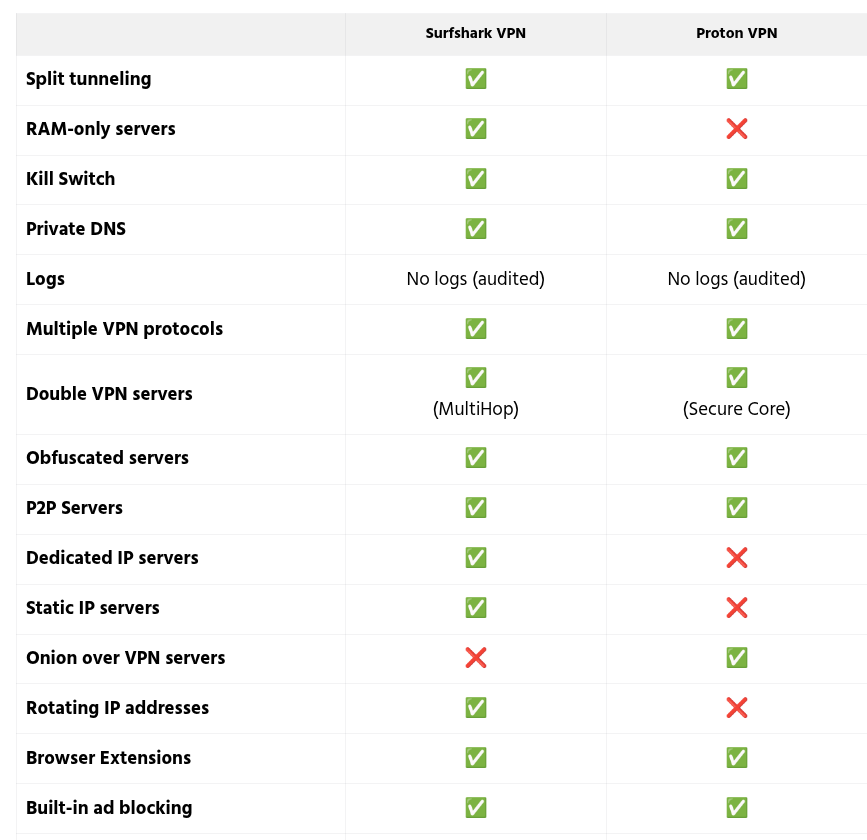The height and width of the screenshot is (840, 867).
Task: Click Proton VPN's RAM-only servers red cross
Action: [x=737, y=129]
